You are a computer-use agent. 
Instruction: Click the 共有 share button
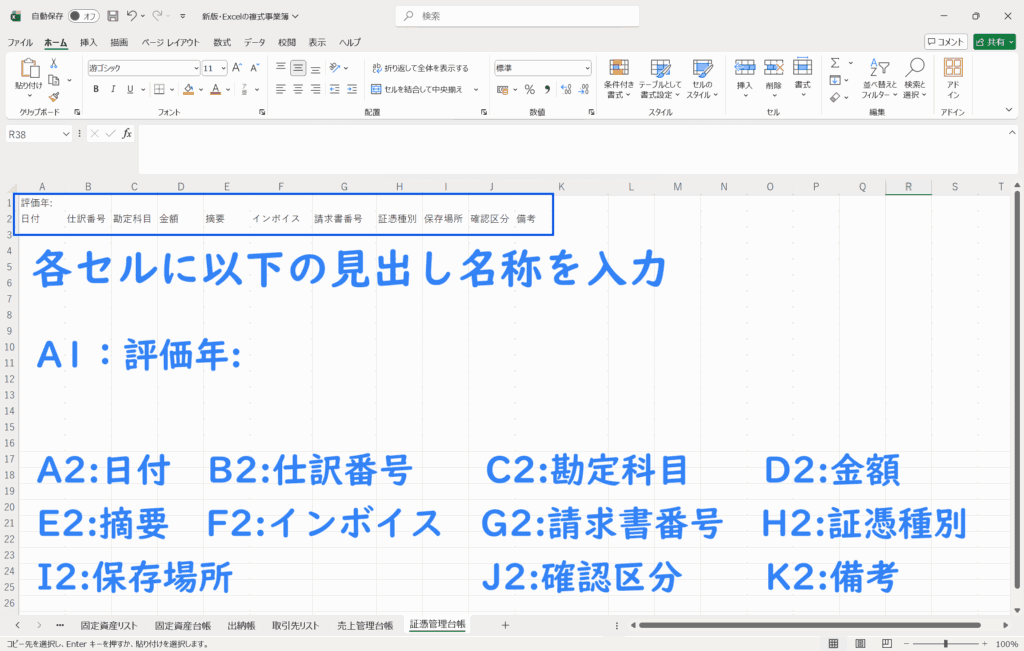click(993, 42)
